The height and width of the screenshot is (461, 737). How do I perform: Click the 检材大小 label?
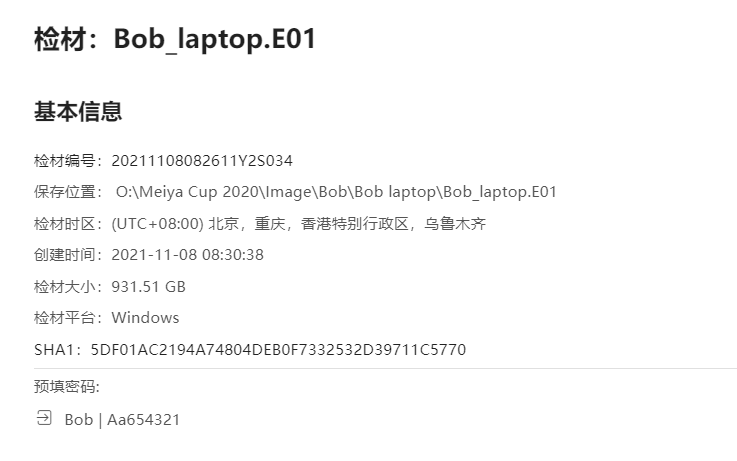(68, 287)
